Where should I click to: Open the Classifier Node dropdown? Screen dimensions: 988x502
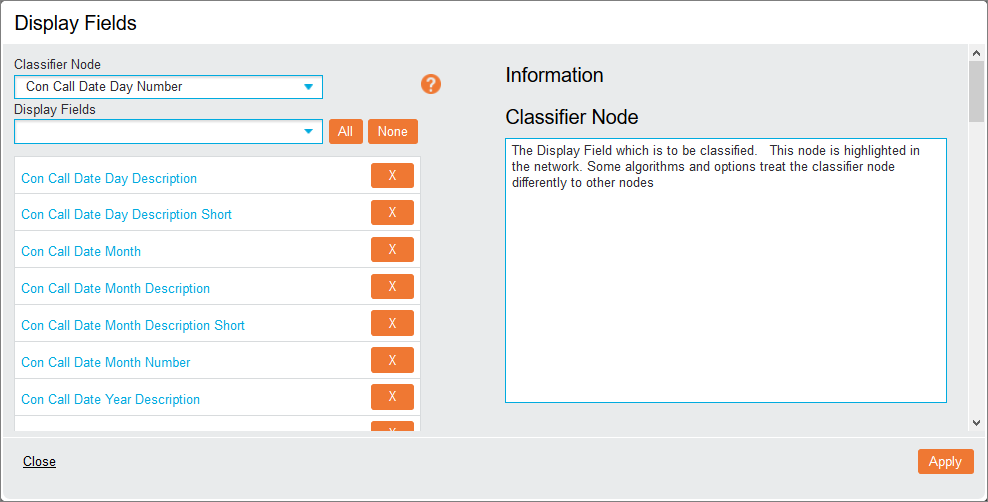pos(308,87)
